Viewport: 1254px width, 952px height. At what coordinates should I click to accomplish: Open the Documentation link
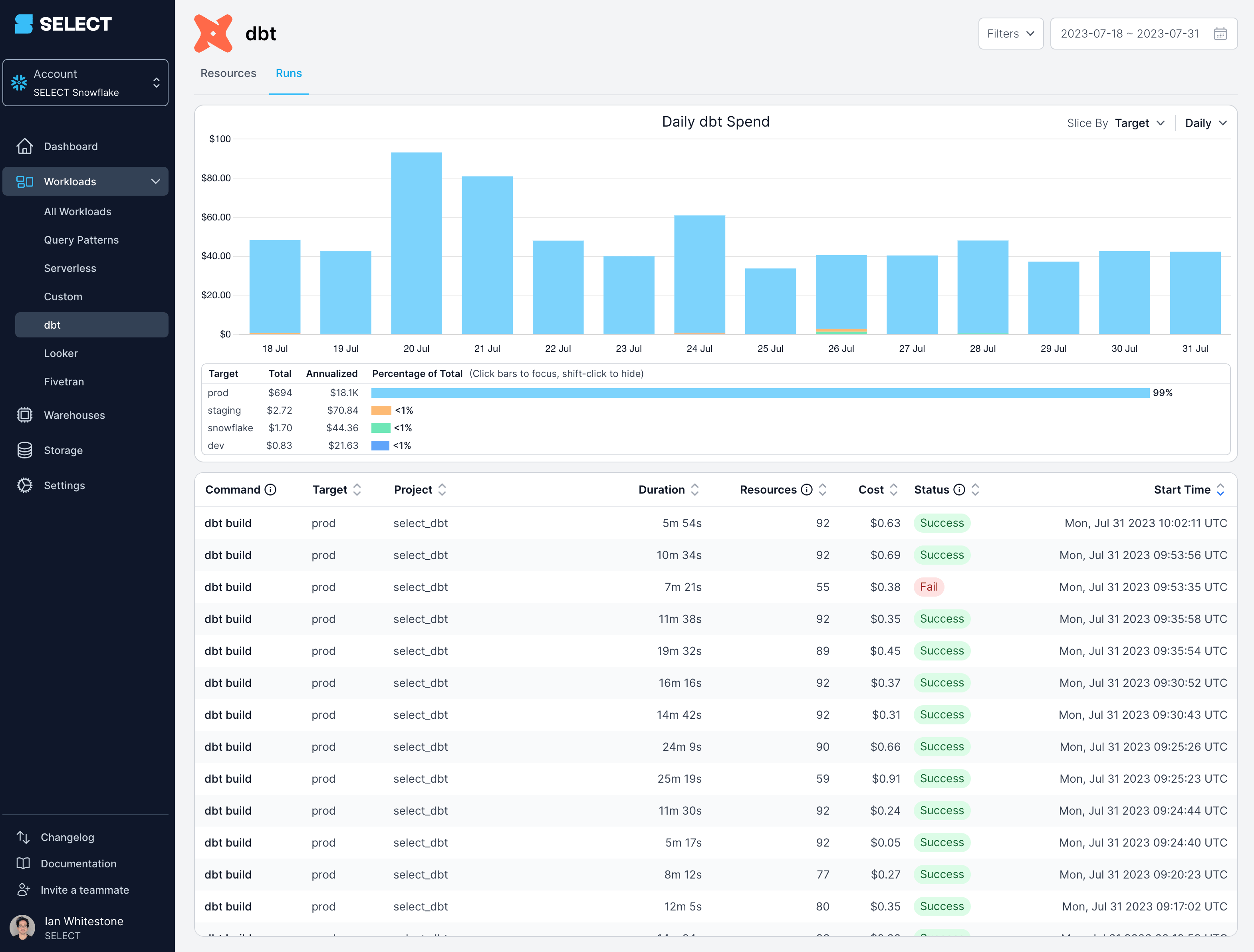tap(78, 863)
